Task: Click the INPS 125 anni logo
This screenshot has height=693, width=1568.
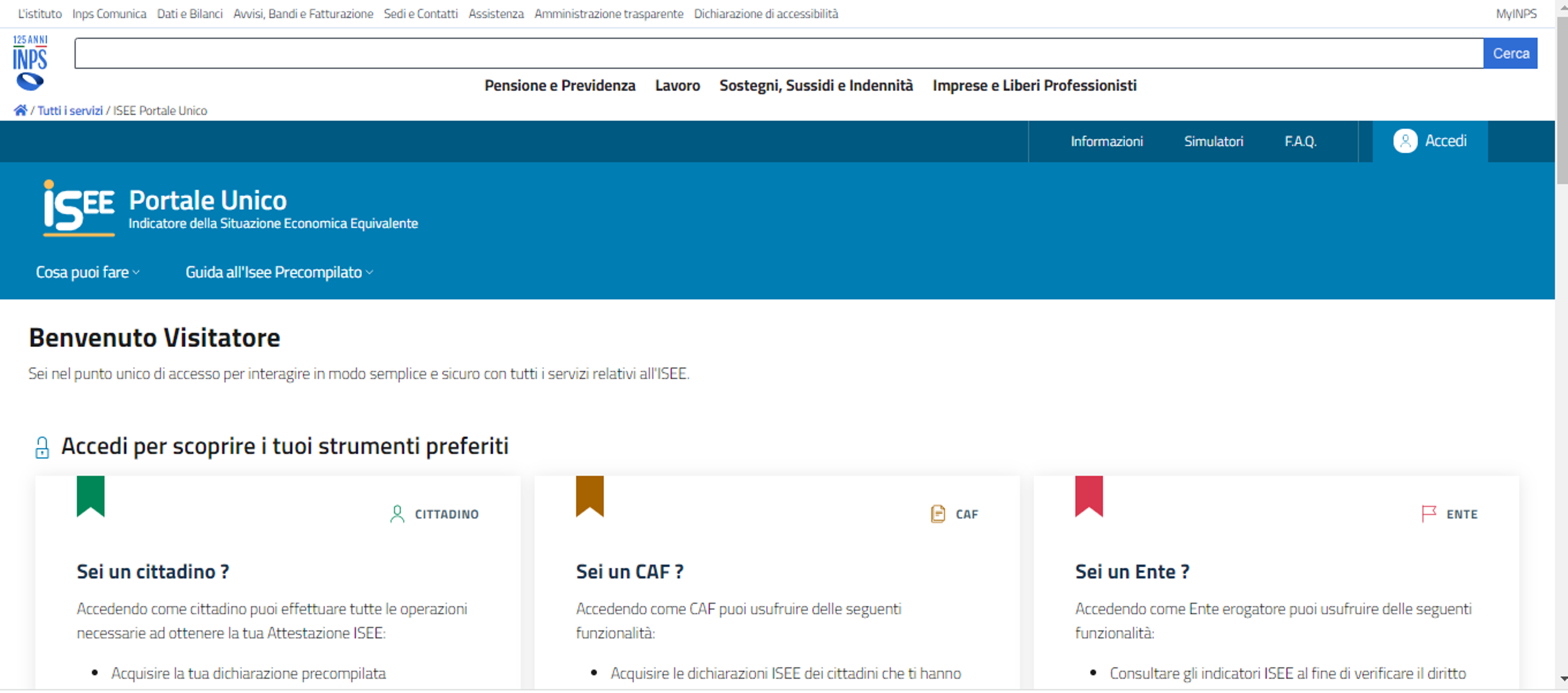Action: click(29, 62)
